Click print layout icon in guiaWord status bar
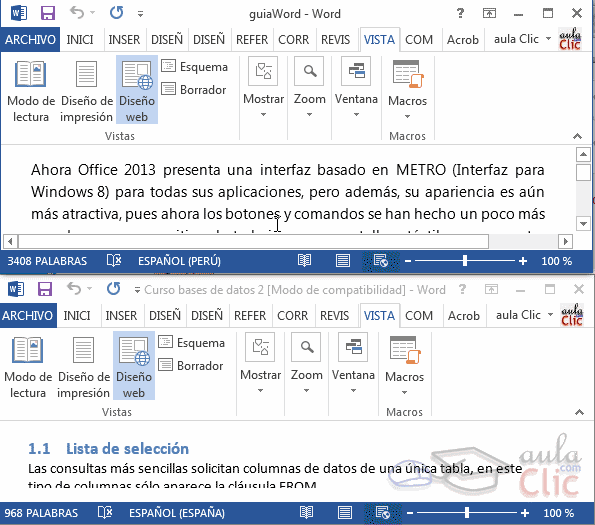Image resolution: width=595 pixels, height=525 pixels. [343, 261]
